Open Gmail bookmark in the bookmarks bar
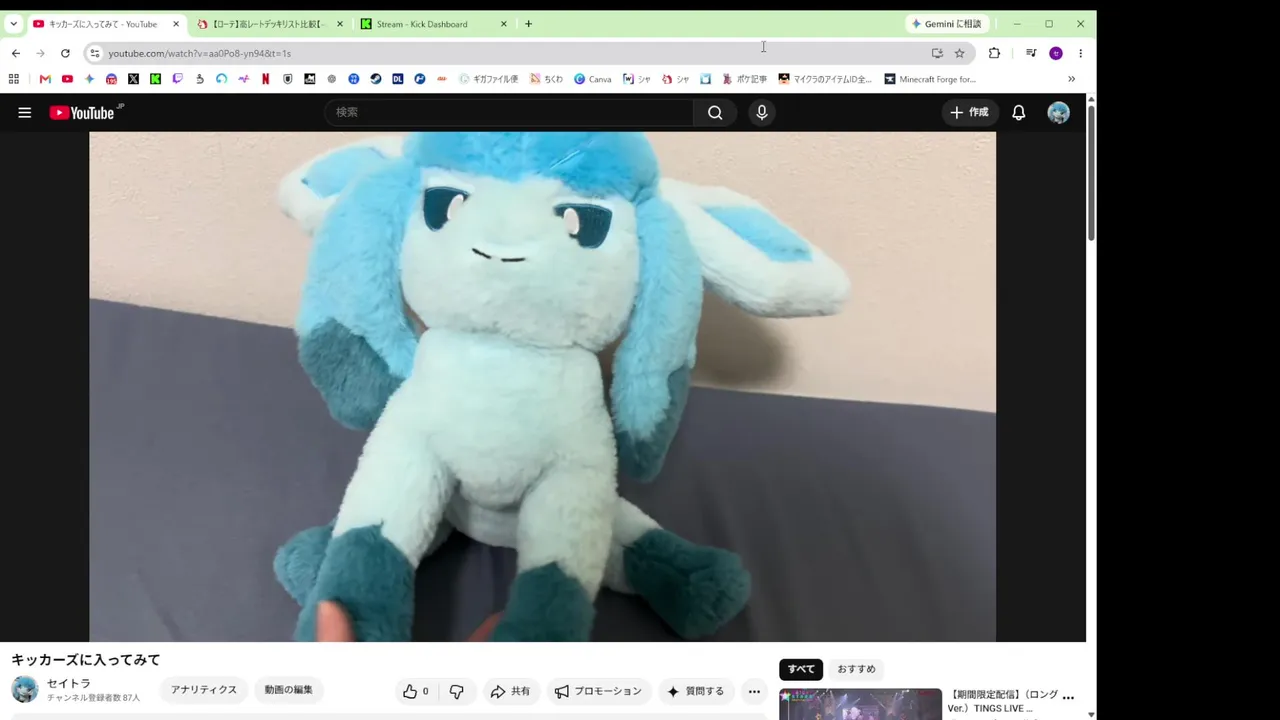The height and width of the screenshot is (720, 1280). tap(45, 79)
